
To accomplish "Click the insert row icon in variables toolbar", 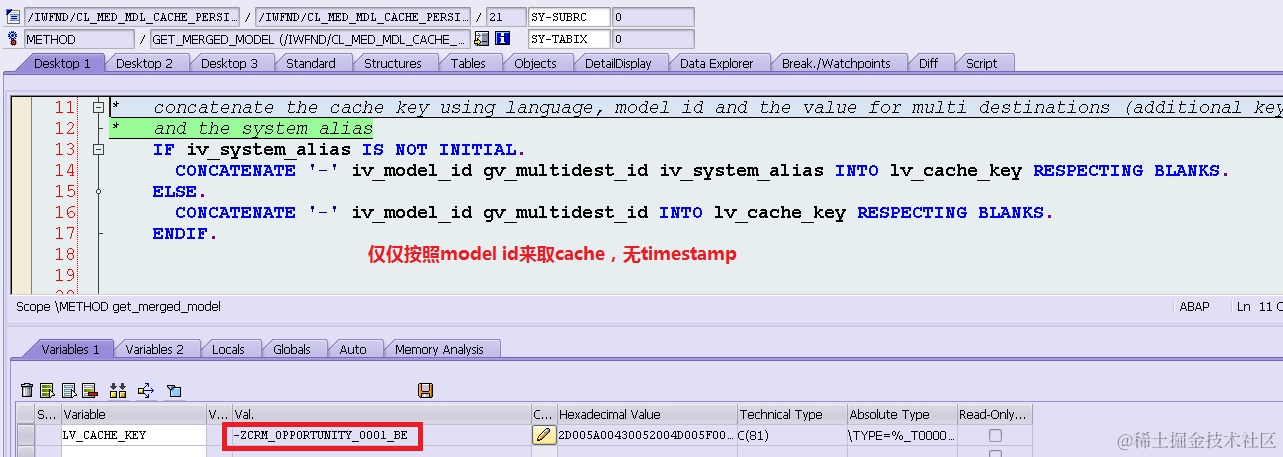I will 48,390.
